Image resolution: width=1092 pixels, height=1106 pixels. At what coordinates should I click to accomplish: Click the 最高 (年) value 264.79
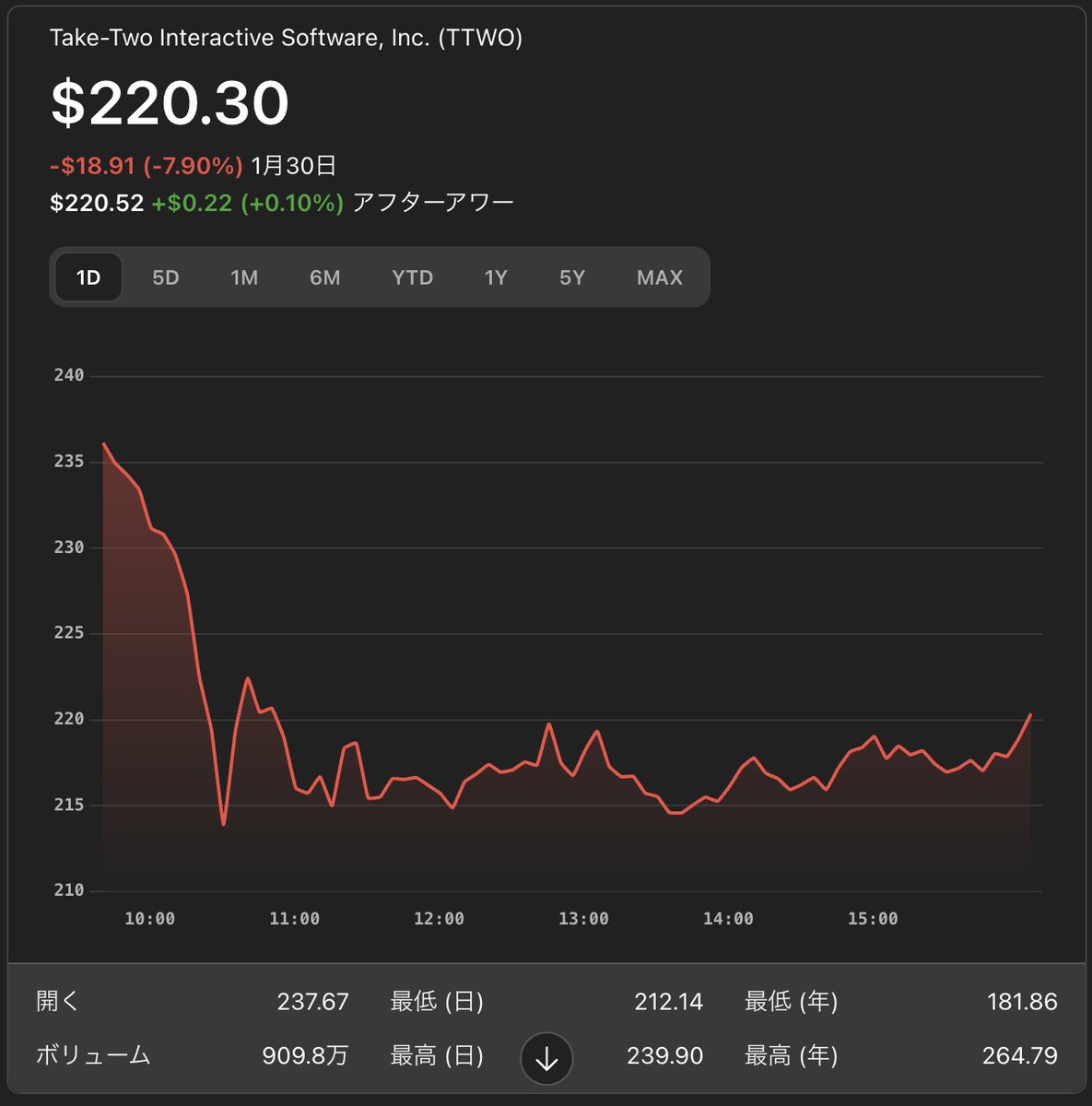(x=1020, y=1055)
